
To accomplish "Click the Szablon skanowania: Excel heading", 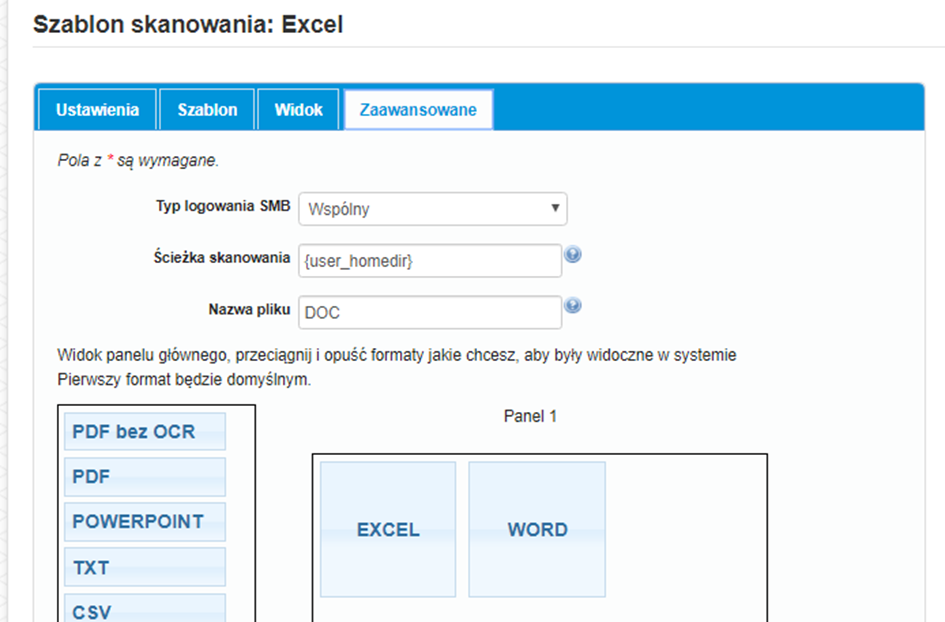I will (x=188, y=25).
